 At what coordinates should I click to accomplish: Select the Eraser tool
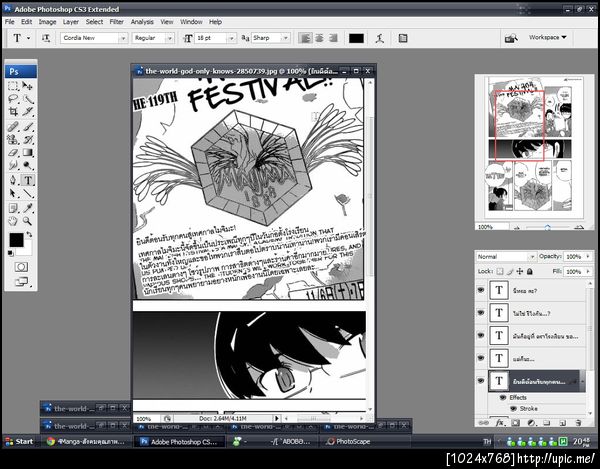click(13, 152)
